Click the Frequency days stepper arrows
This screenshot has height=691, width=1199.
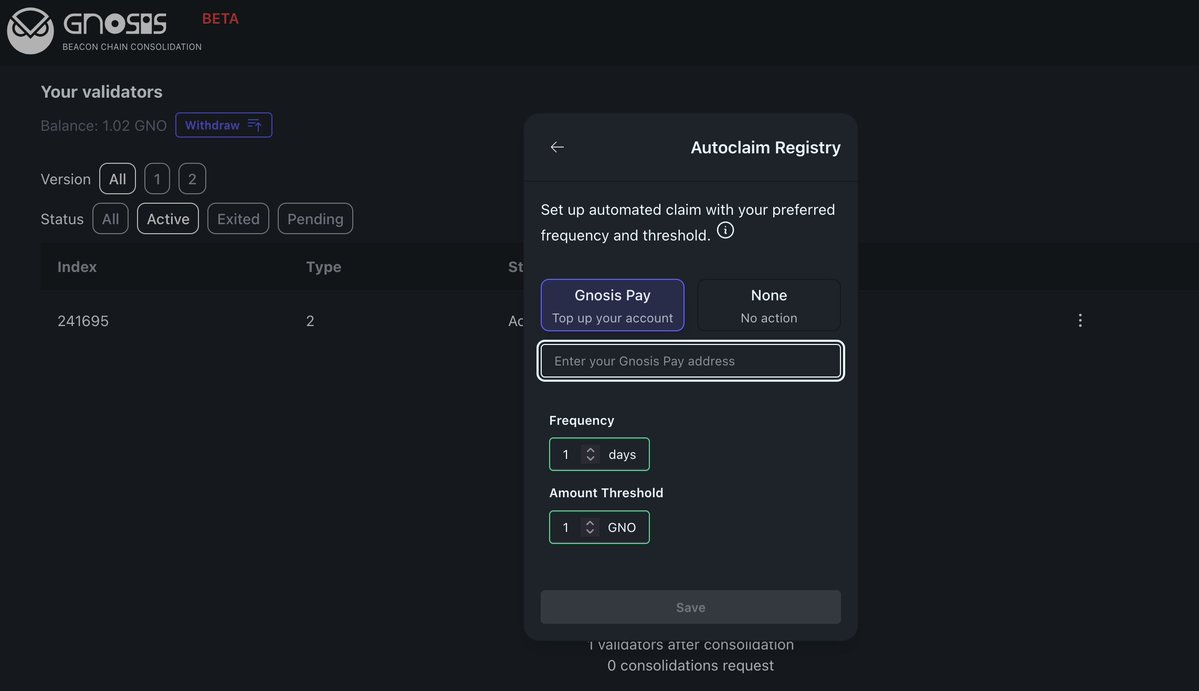pyautogui.click(x=590, y=454)
